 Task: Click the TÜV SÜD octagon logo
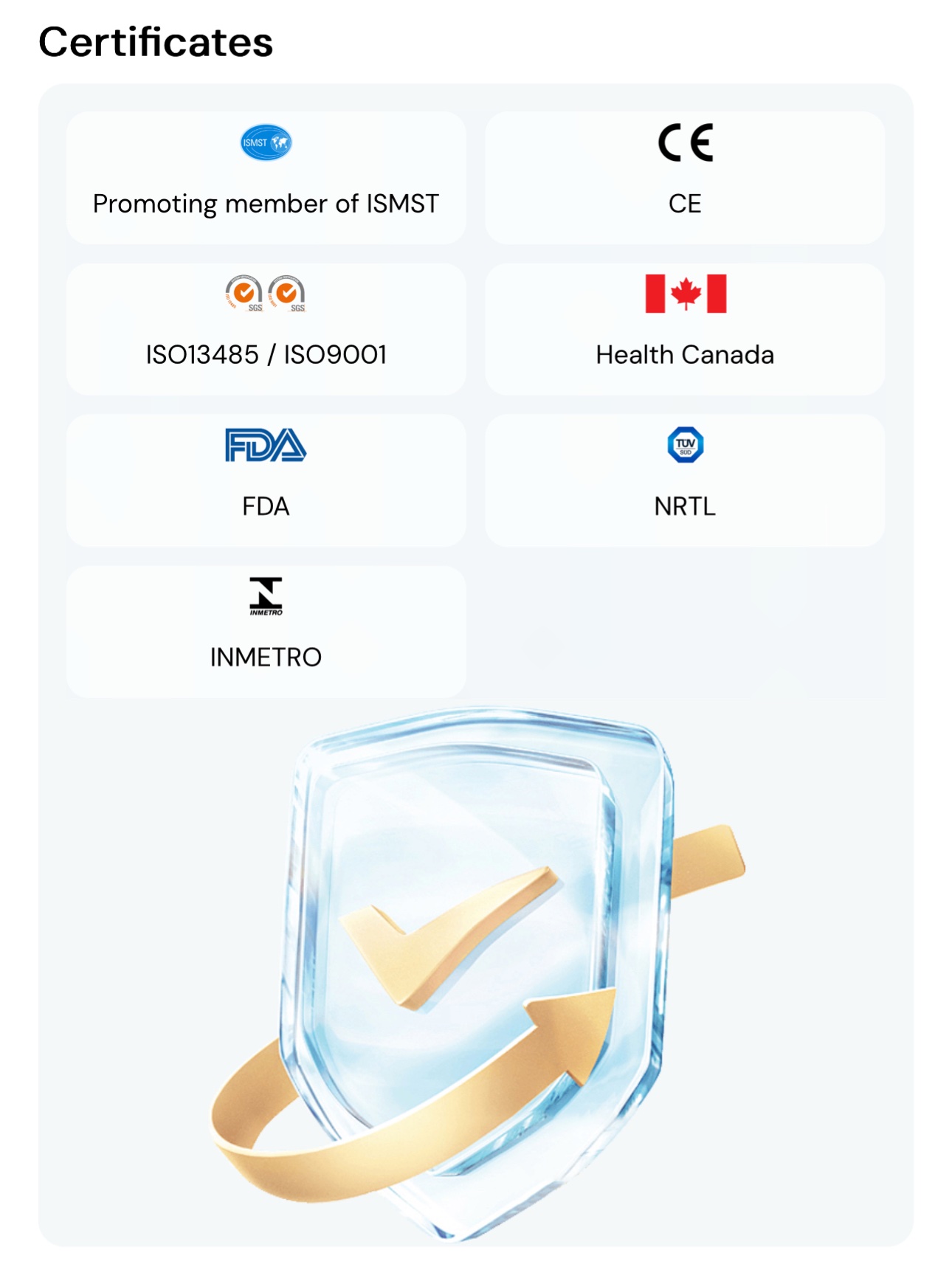point(685,445)
